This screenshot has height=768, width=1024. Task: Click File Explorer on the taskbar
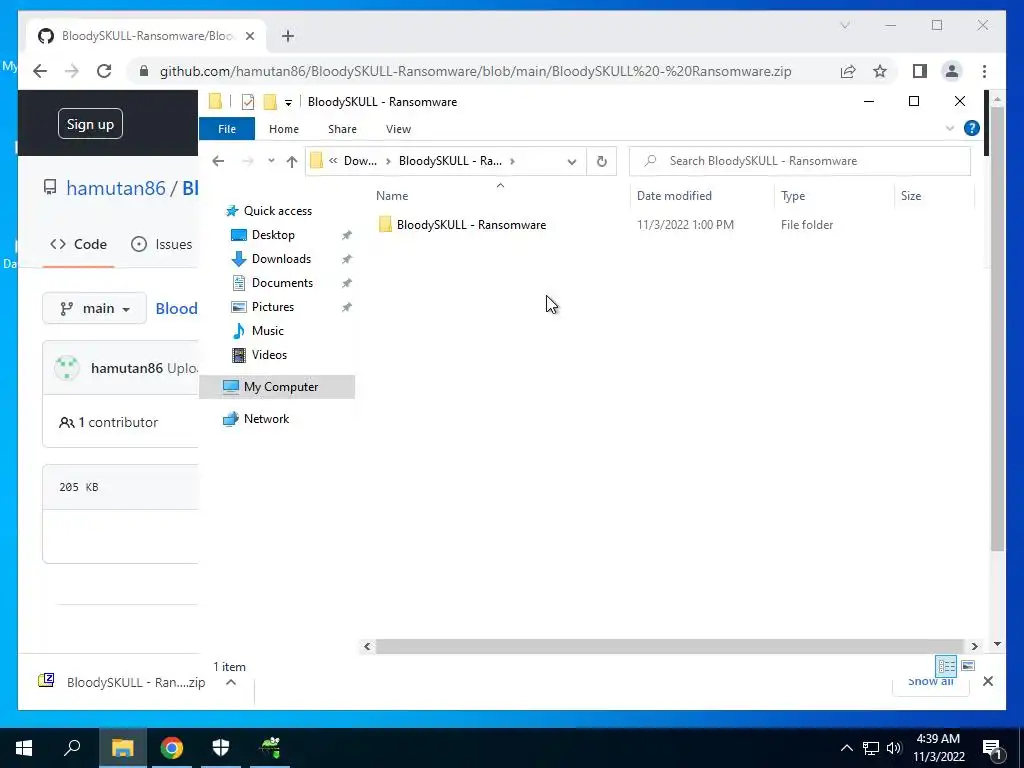[x=122, y=748]
